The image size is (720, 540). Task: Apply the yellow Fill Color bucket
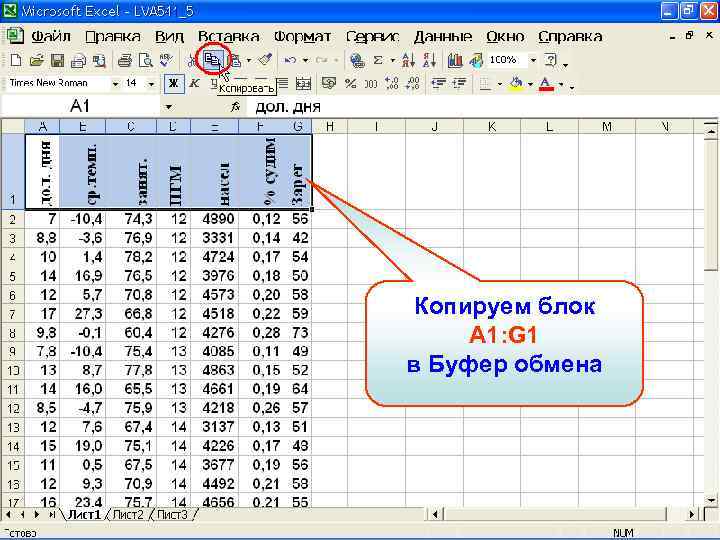tap(517, 84)
